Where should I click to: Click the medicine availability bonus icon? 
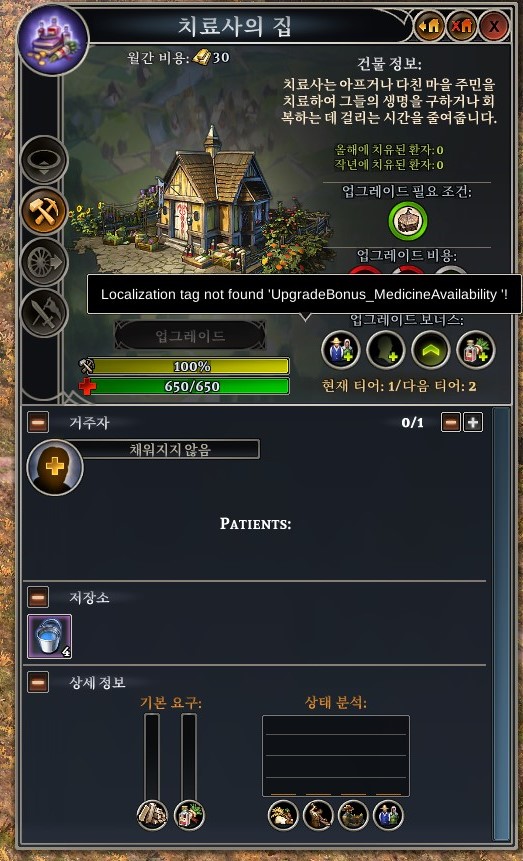pos(476,350)
